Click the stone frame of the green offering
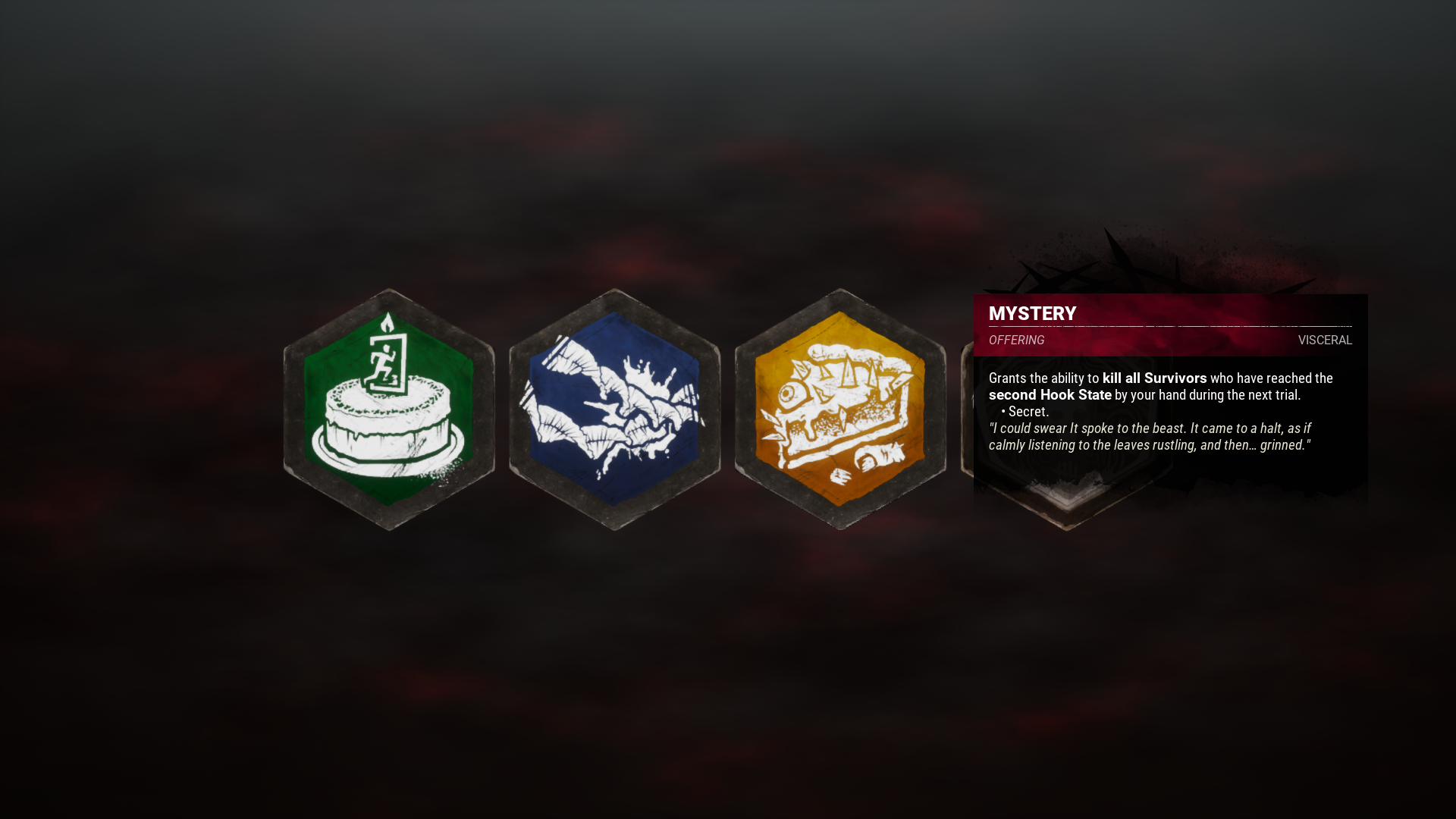The image size is (1456, 819). pos(294,409)
